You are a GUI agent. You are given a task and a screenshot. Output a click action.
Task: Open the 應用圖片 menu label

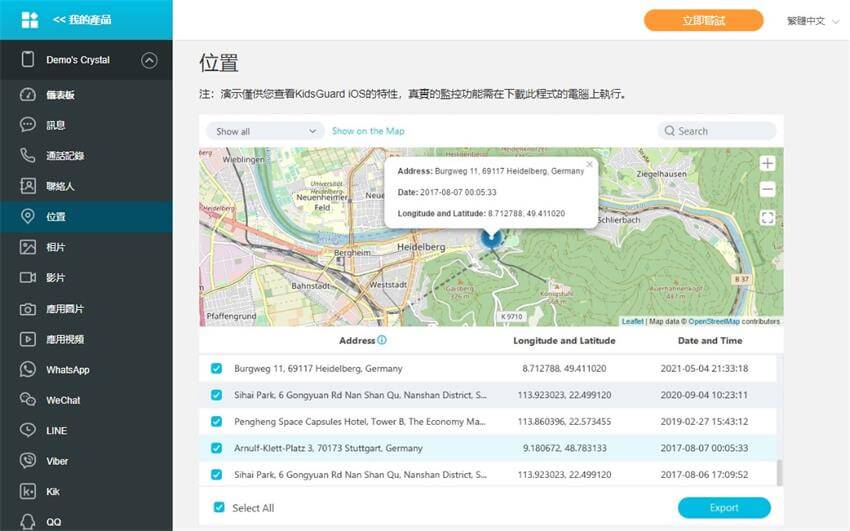[x=65, y=309]
